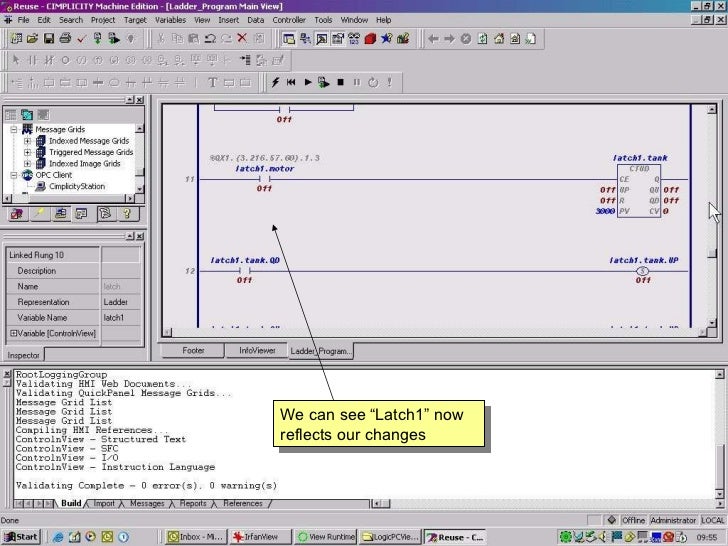This screenshot has height=546, width=728.
Task: Switch to the Reports tab in feedback zone
Action: pos(193,504)
